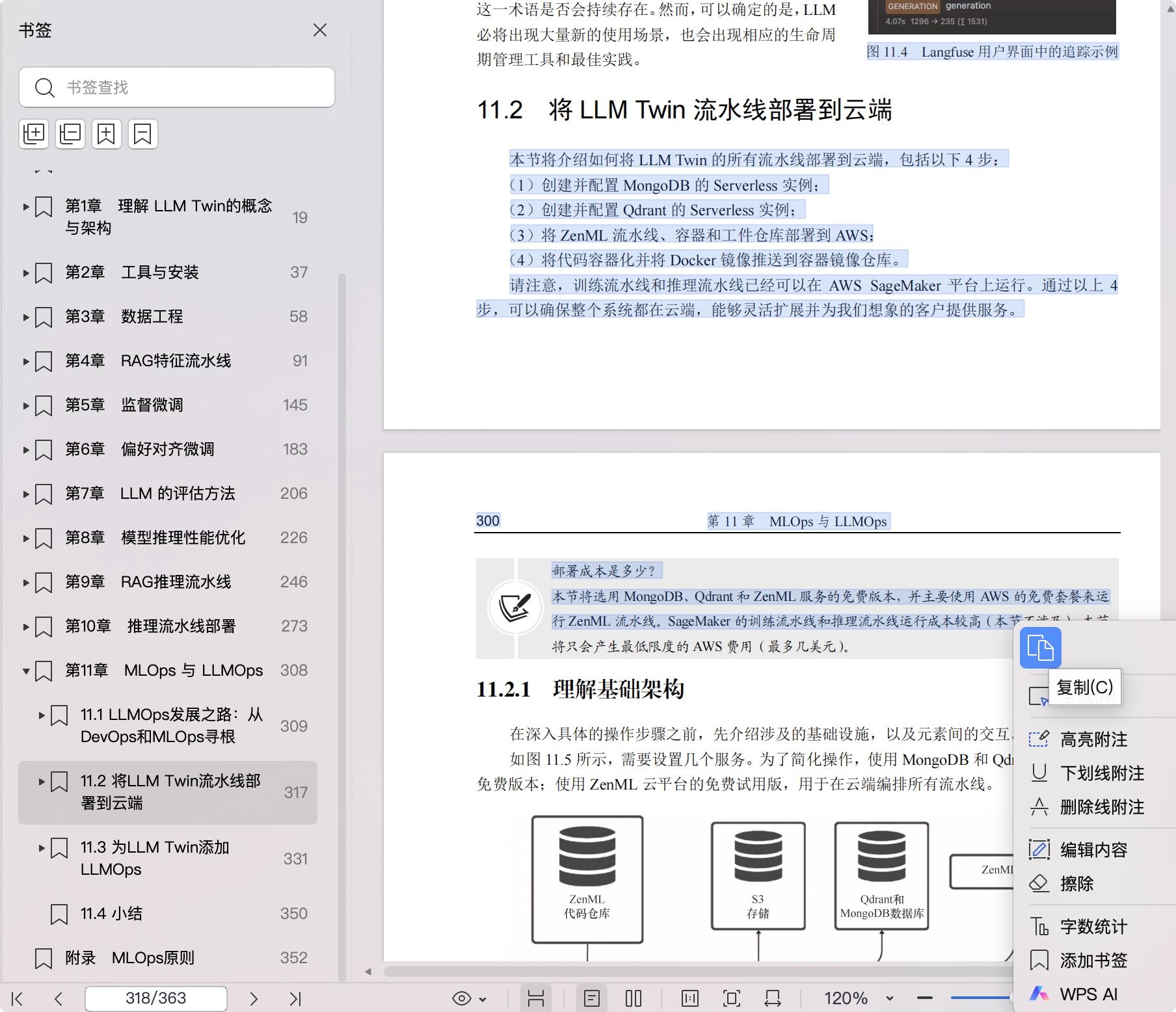
Task: Choose 高亮附注 from context menu
Action: point(1094,739)
